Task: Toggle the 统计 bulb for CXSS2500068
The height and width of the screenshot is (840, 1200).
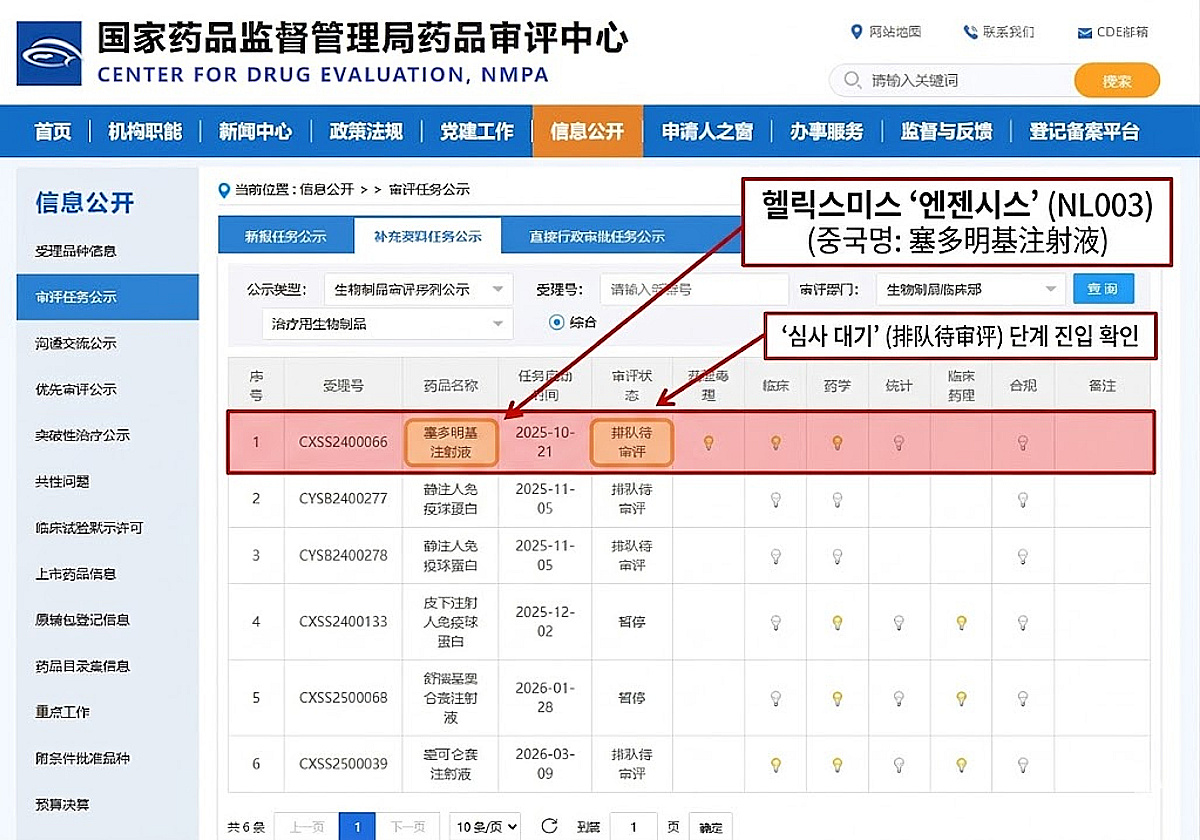Action: (x=899, y=697)
